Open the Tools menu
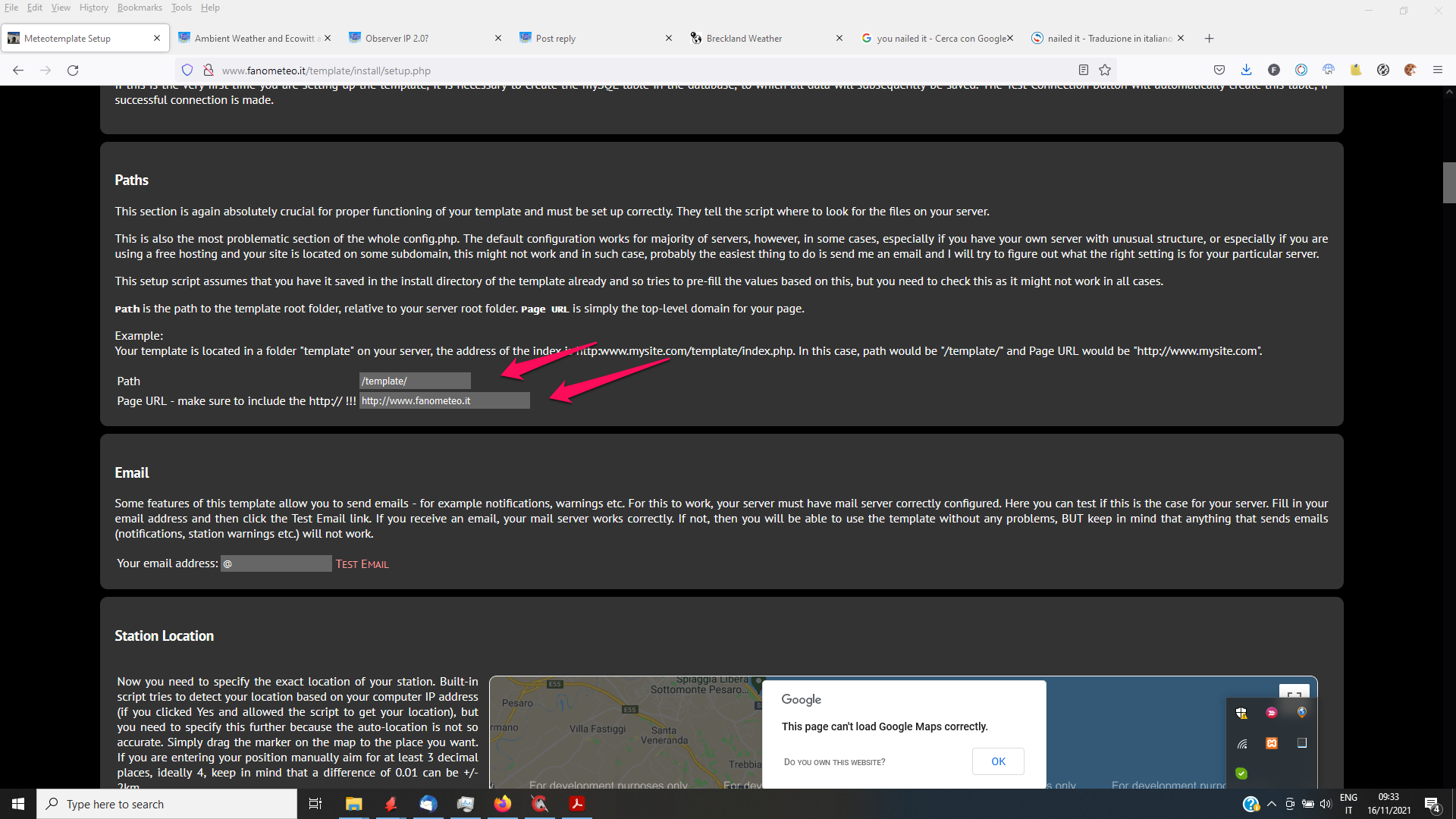 pyautogui.click(x=181, y=8)
